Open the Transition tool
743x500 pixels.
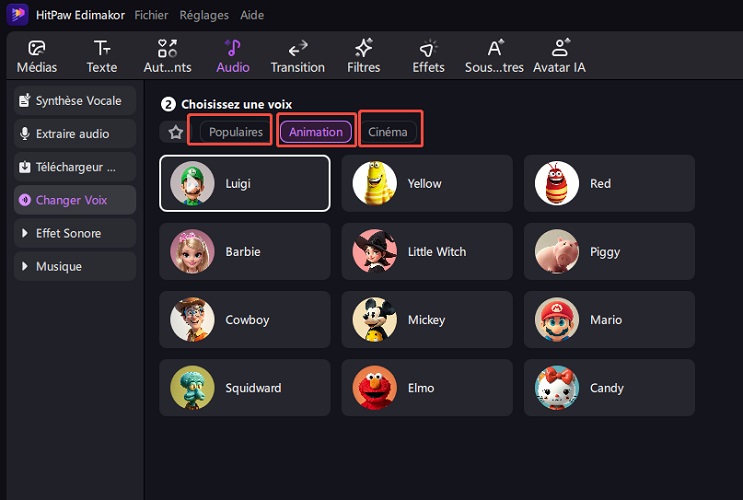coord(297,57)
